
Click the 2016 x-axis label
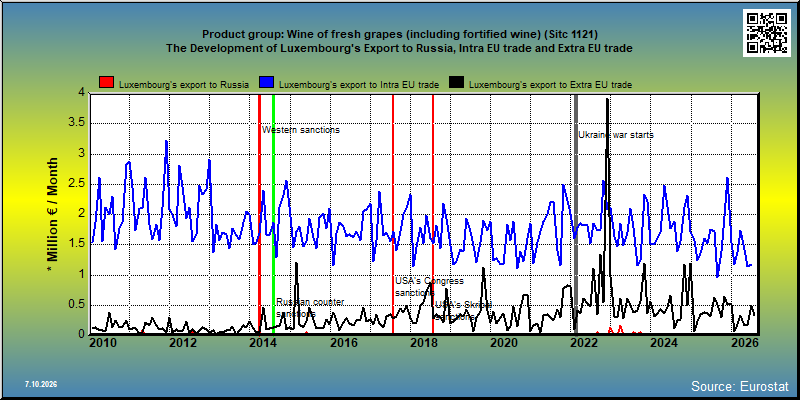point(344,343)
